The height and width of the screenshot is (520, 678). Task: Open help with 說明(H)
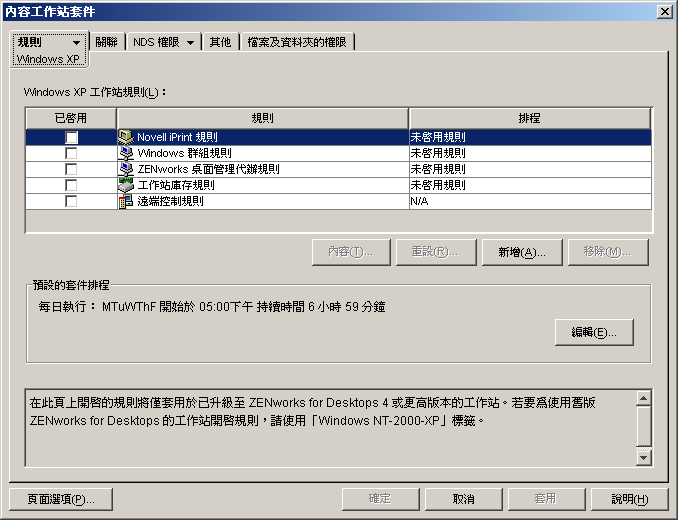coord(630,500)
